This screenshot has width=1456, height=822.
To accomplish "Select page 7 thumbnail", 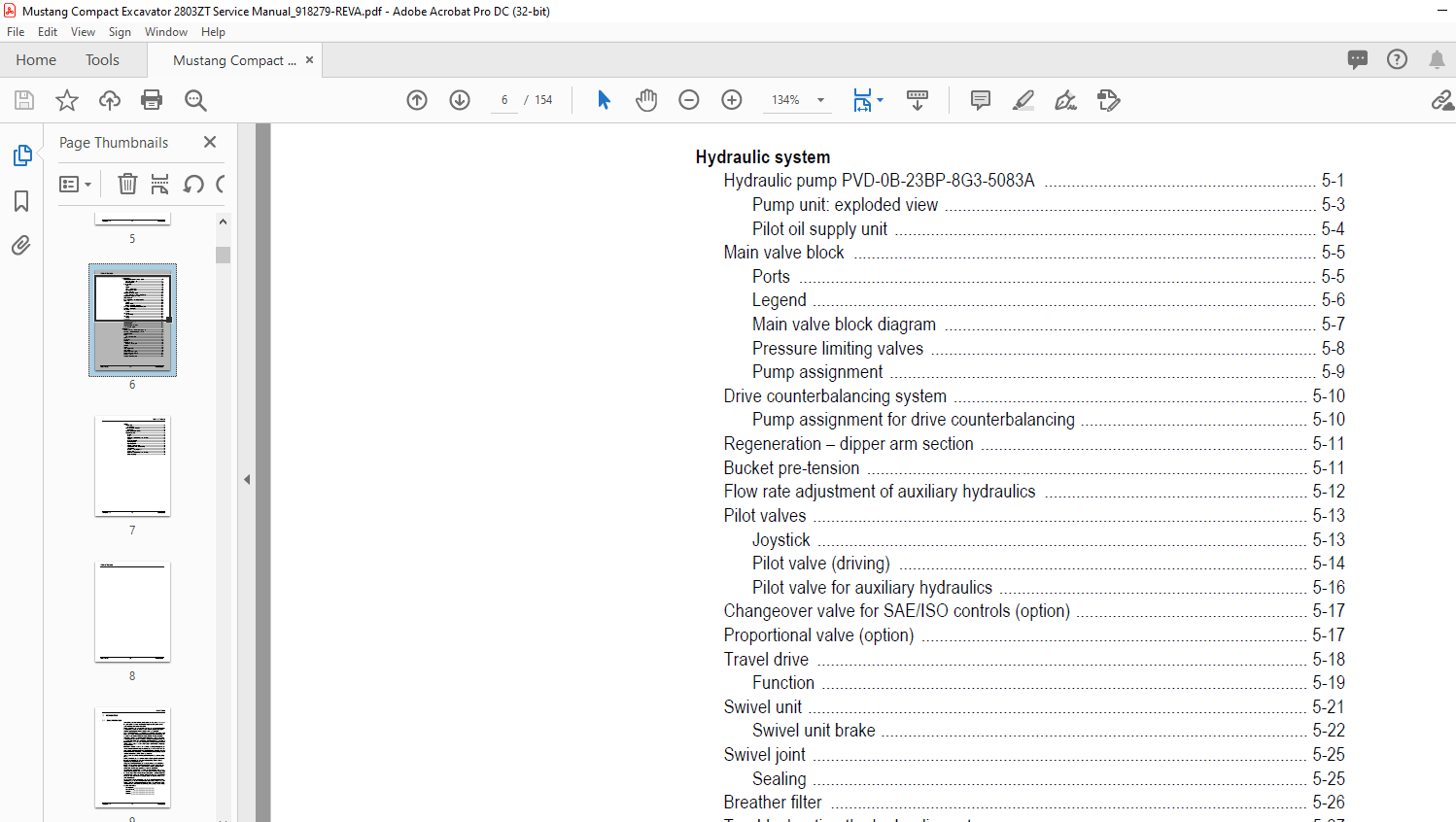I will coord(132,466).
